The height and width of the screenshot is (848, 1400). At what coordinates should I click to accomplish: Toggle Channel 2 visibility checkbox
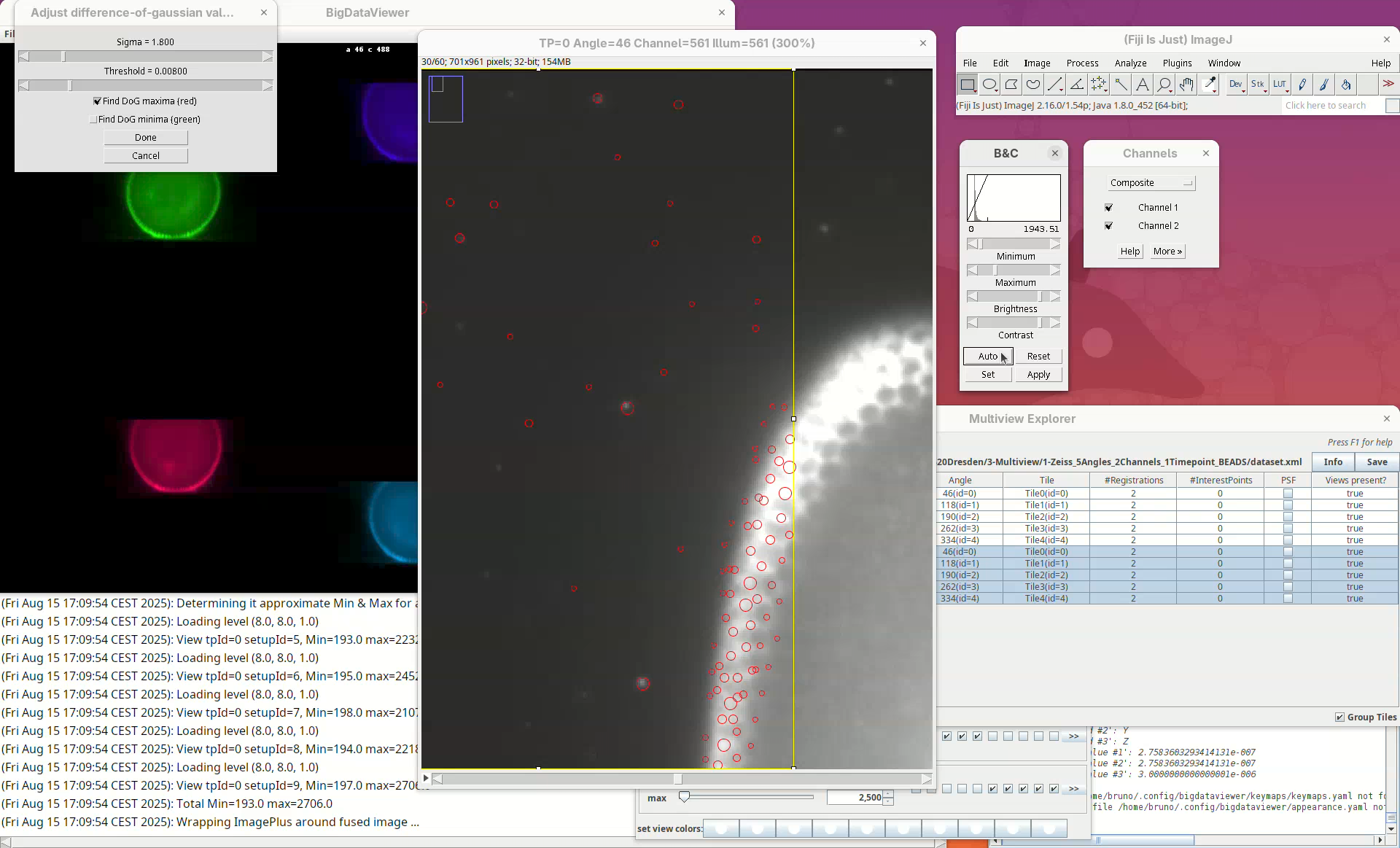[x=1109, y=226]
